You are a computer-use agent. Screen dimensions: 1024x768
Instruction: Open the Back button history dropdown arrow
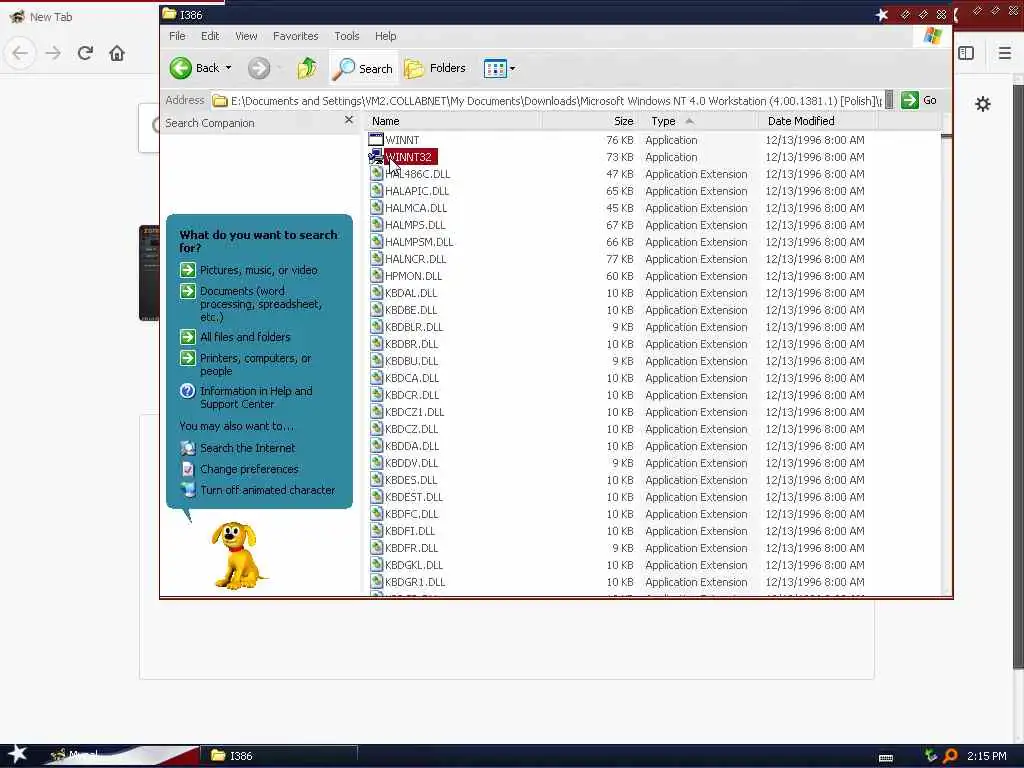pyautogui.click(x=229, y=68)
